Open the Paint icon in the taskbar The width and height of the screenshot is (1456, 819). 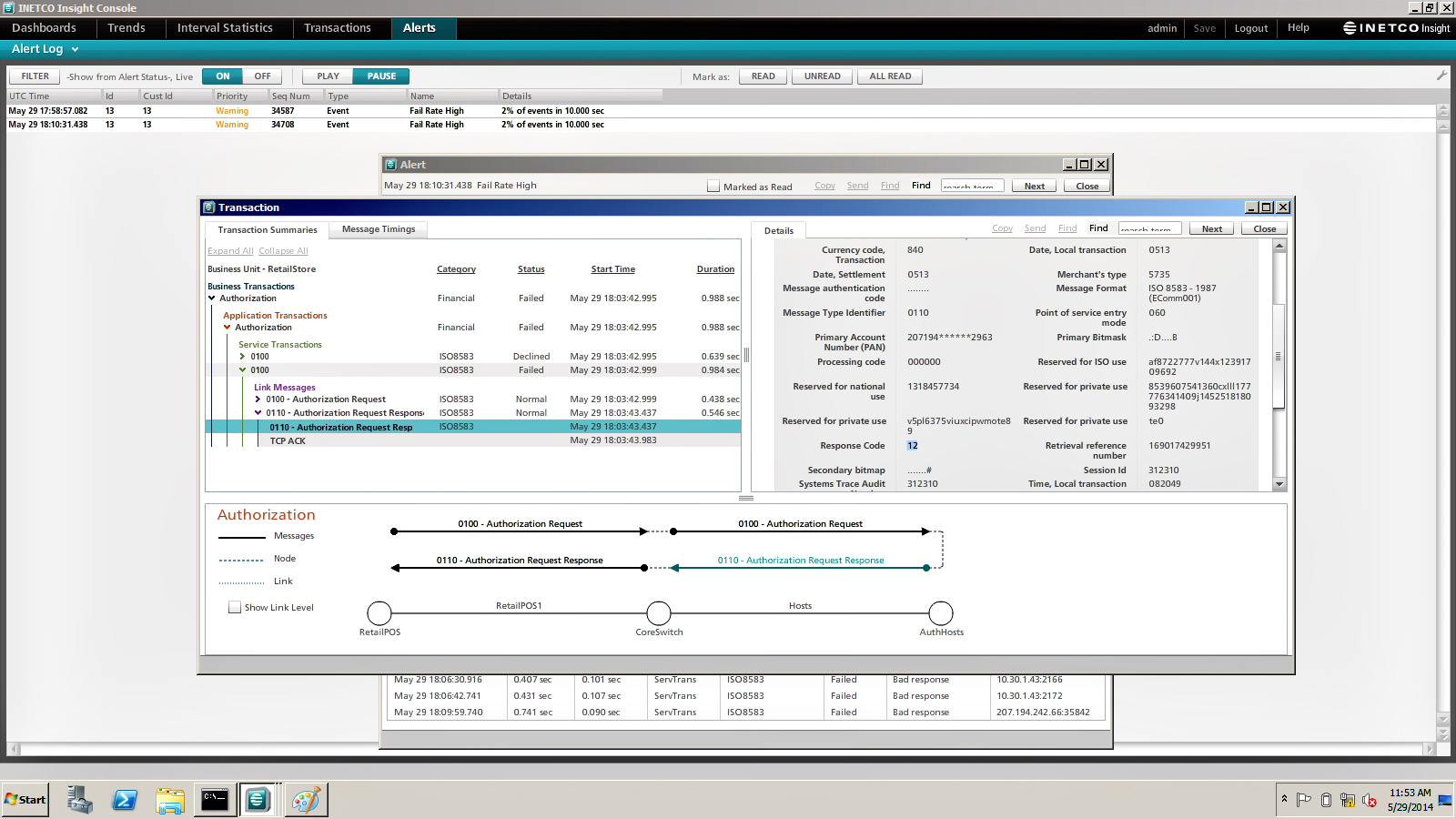[x=306, y=800]
